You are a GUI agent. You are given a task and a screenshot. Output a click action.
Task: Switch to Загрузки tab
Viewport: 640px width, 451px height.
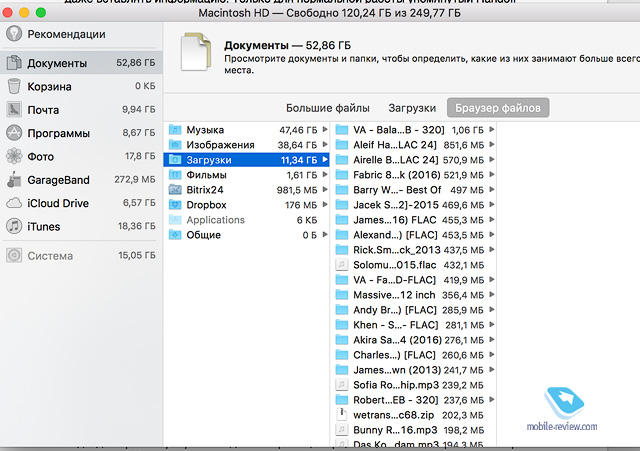tap(412, 108)
